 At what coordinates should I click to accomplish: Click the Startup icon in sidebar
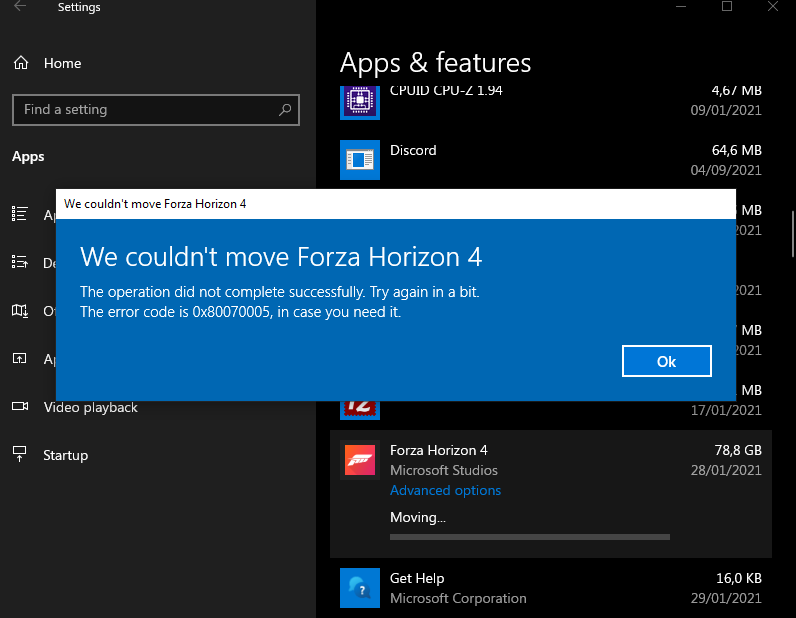[20, 454]
